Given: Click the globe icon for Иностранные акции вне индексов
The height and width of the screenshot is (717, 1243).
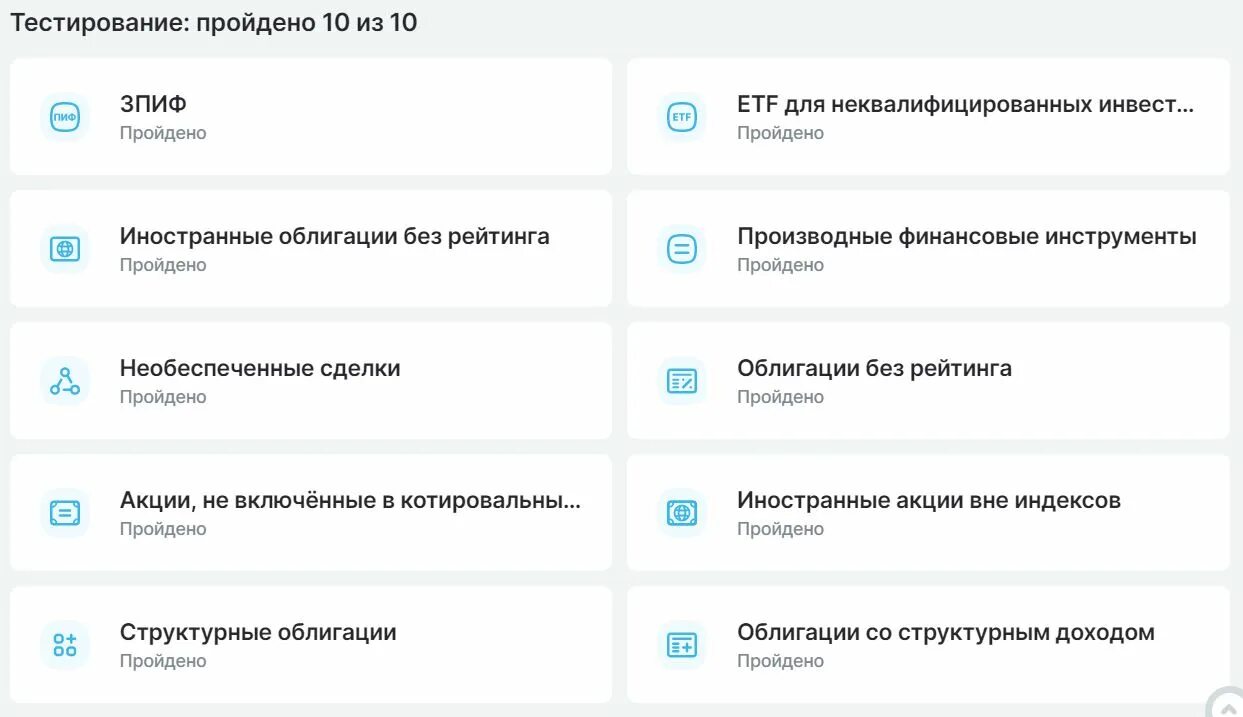Looking at the screenshot, I should [x=682, y=513].
